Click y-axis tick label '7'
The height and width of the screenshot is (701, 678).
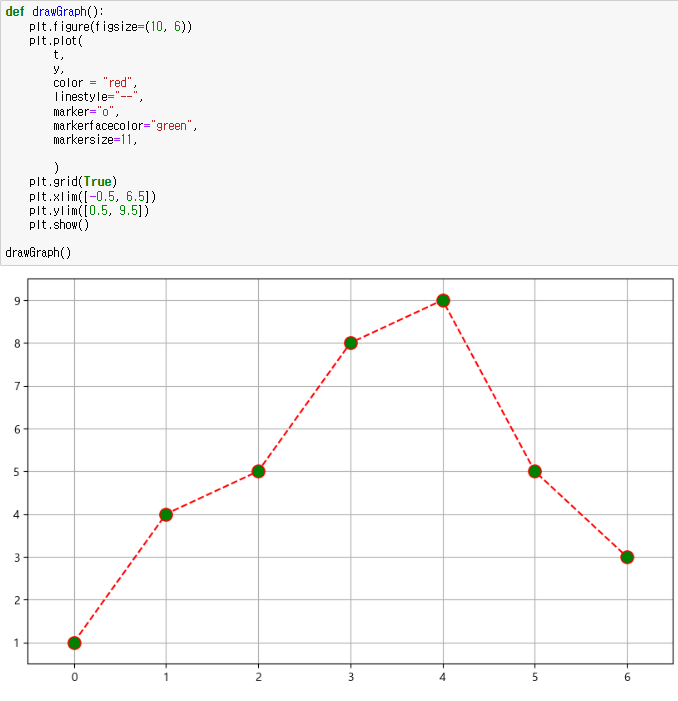point(17,386)
